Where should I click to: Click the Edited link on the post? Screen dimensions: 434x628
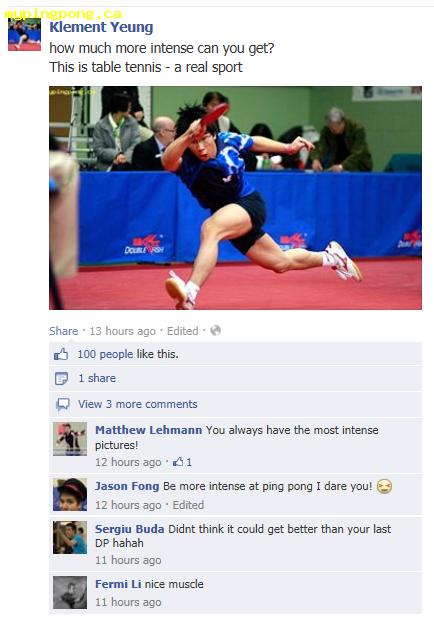(183, 331)
